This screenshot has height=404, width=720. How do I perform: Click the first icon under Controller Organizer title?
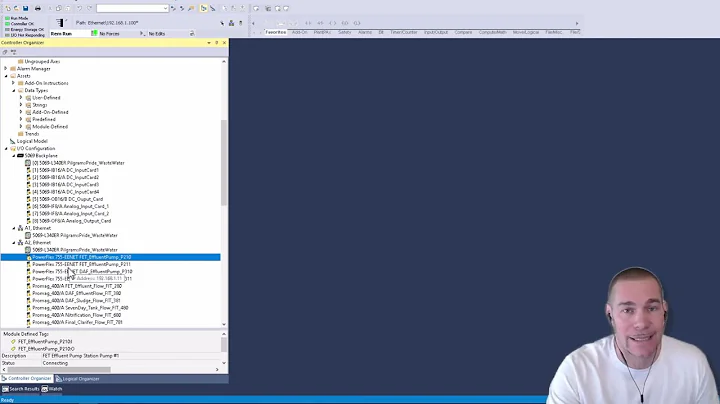[x=5, y=52]
